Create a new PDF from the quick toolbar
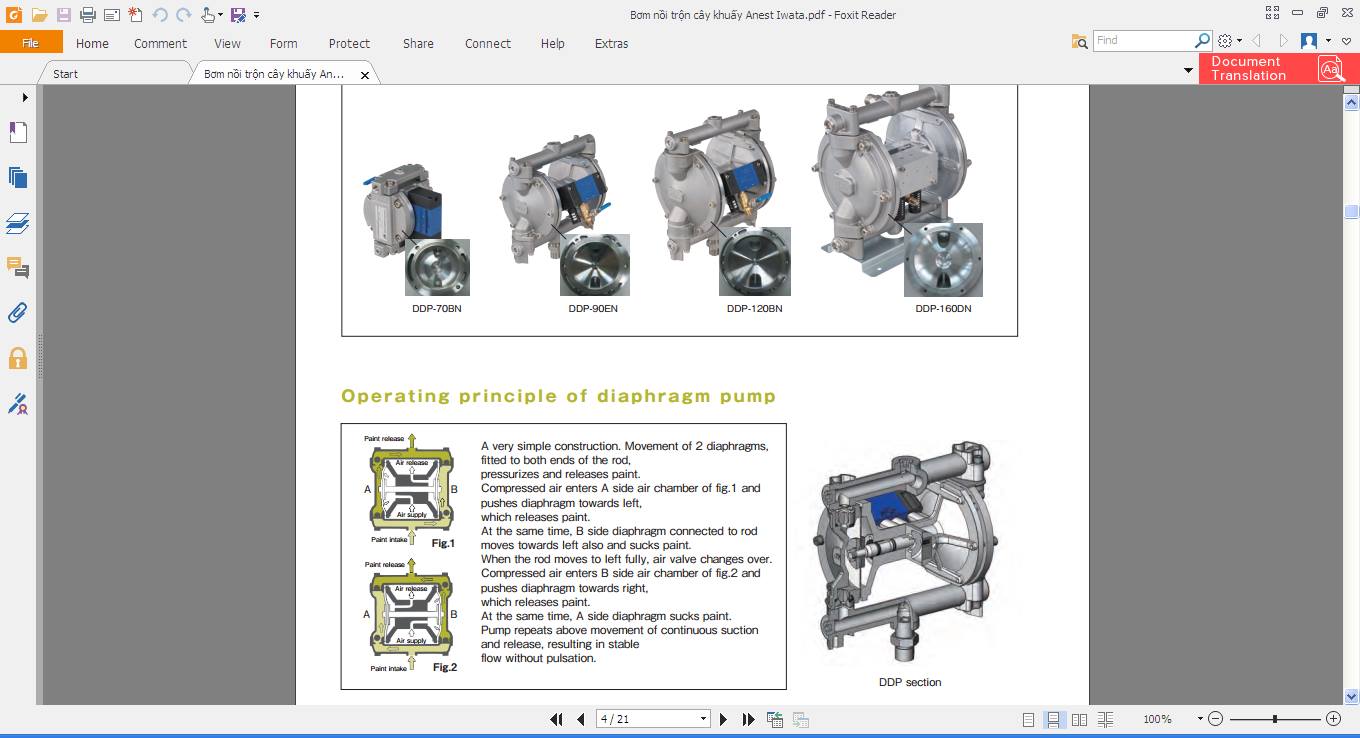The image size is (1360, 738). [x=136, y=14]
